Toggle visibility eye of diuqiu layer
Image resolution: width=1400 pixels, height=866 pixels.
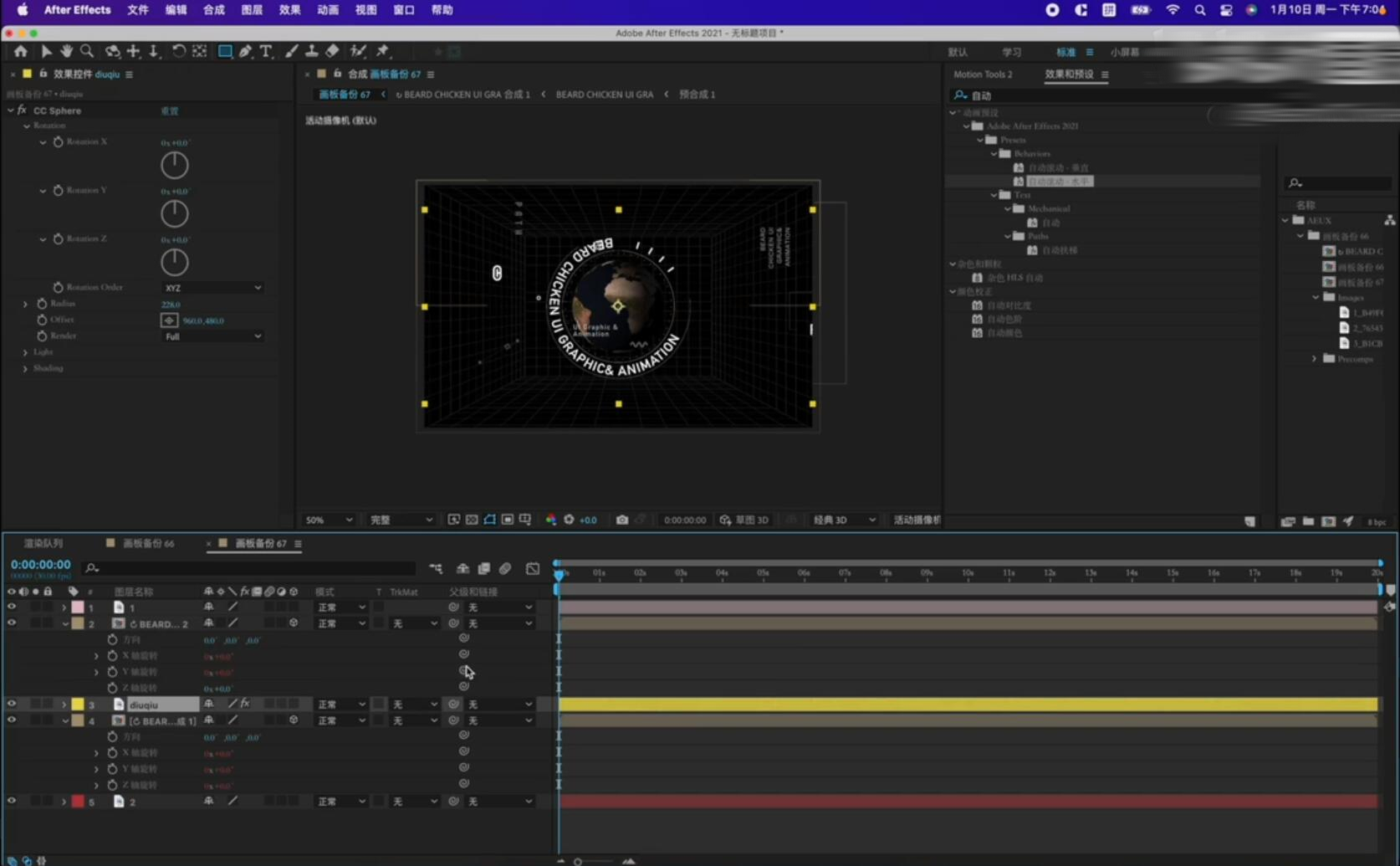(x=12, y=705)
